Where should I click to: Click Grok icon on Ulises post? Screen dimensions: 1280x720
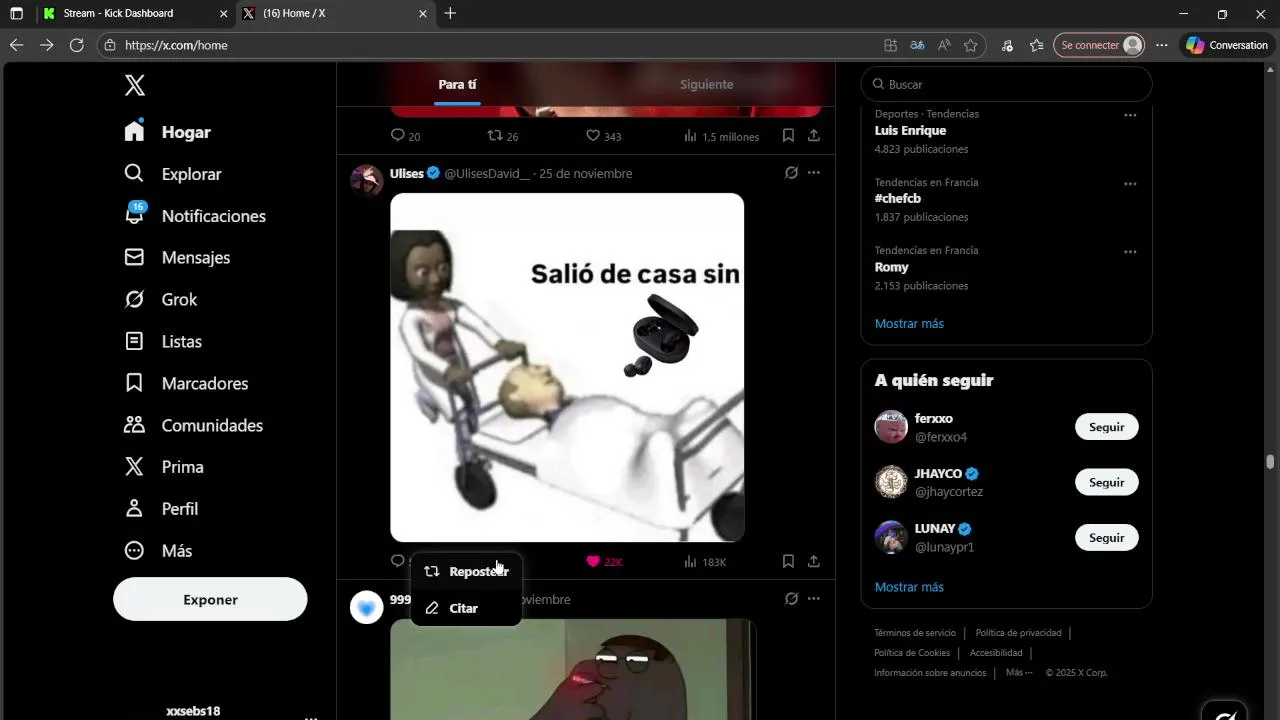[791, 173]
